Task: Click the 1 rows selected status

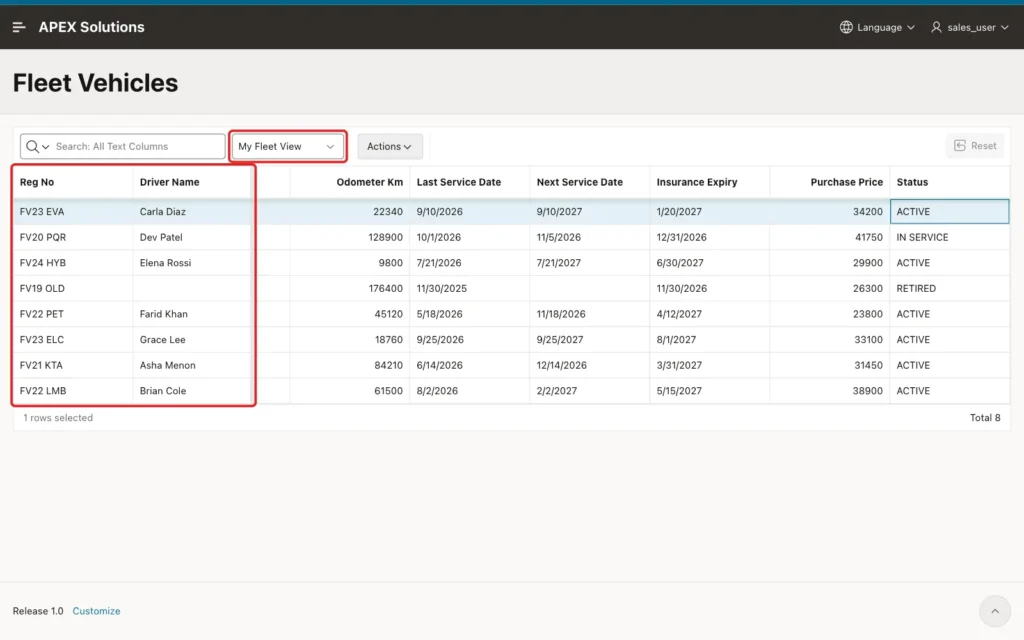Action: point(58,417)
